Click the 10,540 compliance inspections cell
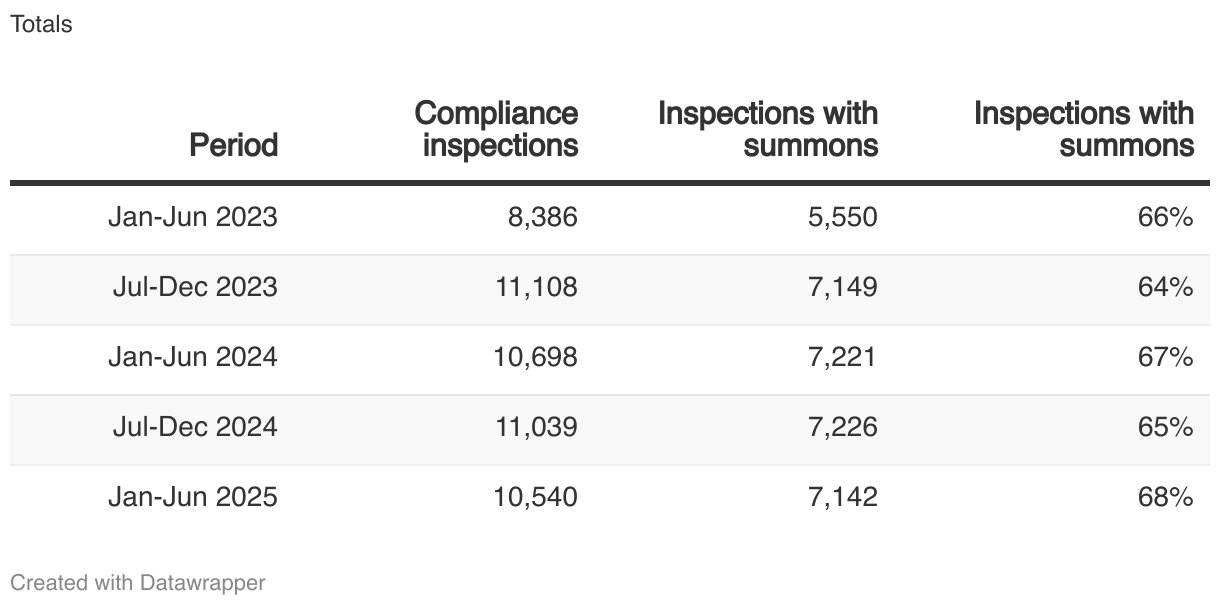This screenshot has width=1220, height=608. point(536,497)
